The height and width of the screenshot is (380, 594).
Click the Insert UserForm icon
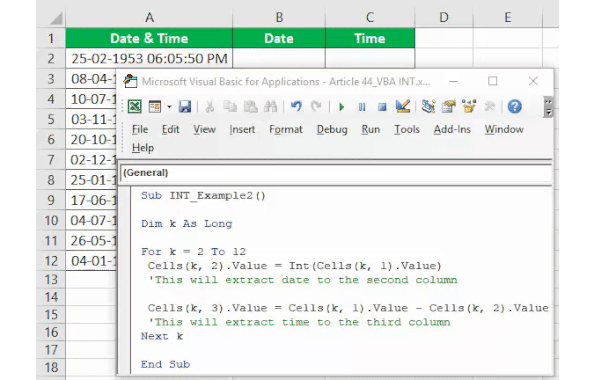(155, 107)
